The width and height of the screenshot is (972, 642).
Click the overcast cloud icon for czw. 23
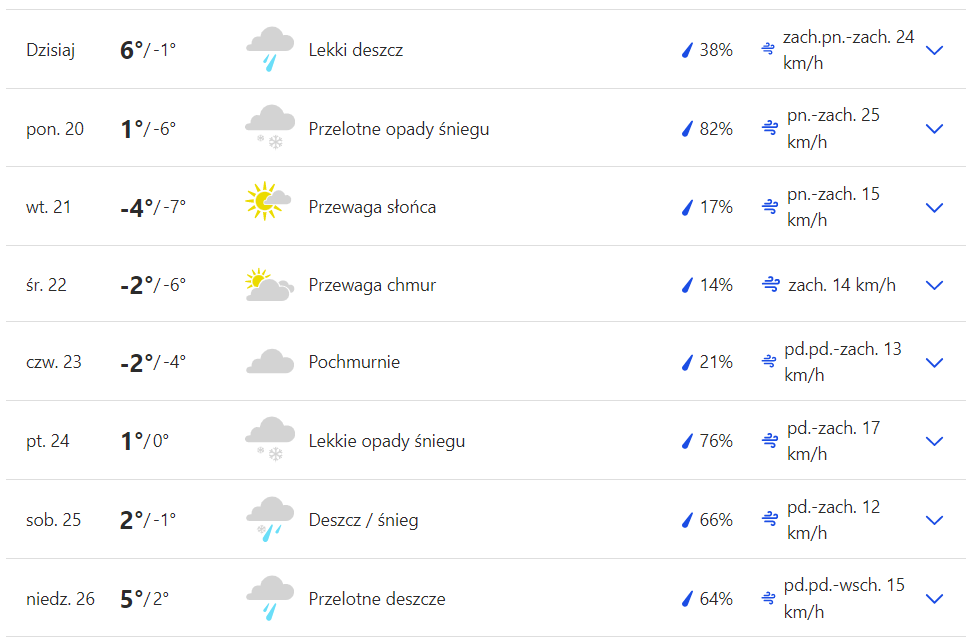pyautogui.click(x=270, y=362)
